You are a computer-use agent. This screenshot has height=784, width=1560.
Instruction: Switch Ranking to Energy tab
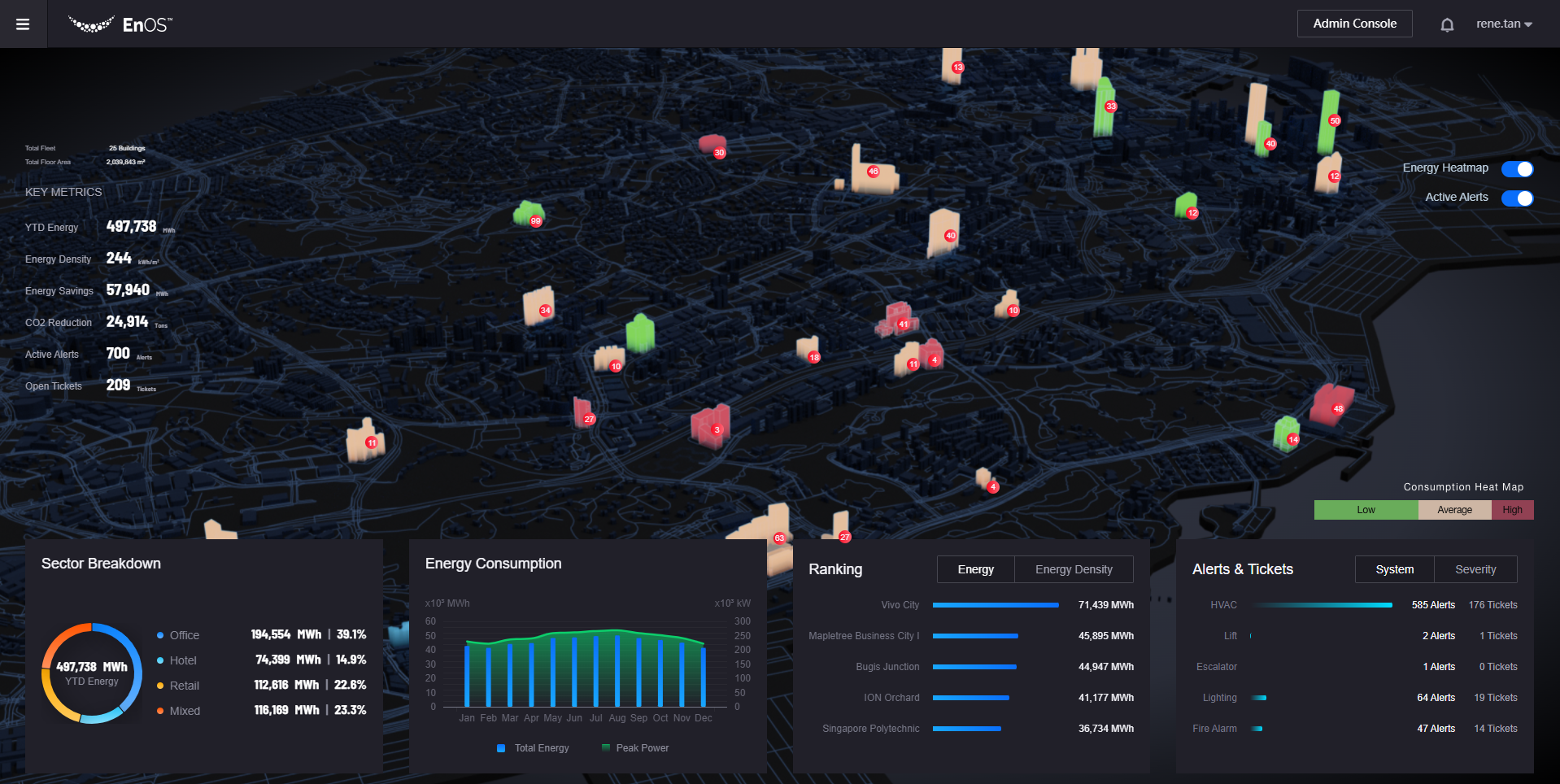[975, 569]
